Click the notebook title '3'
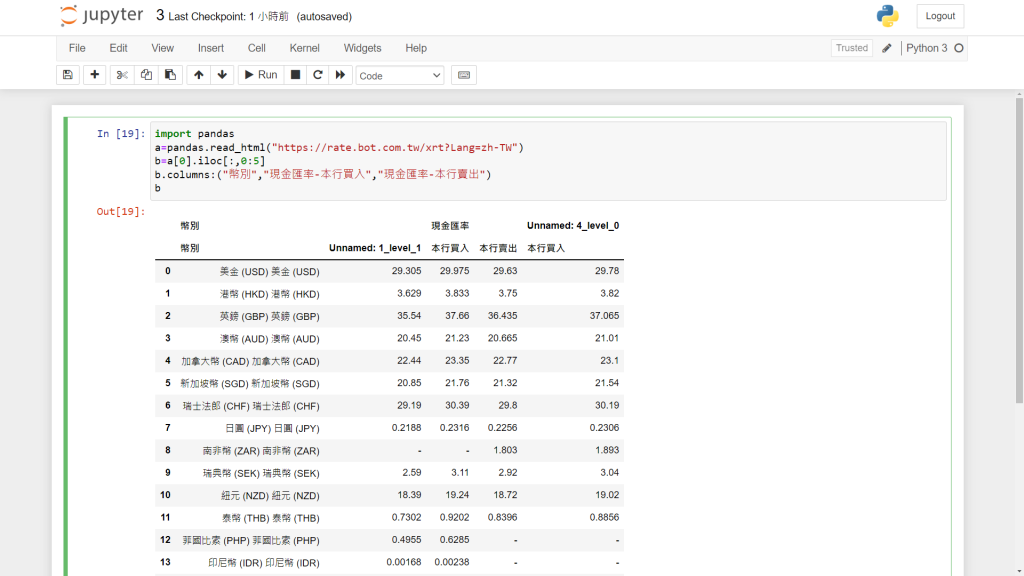This screenshot has width=1024, height=576. tap(160, 16)
